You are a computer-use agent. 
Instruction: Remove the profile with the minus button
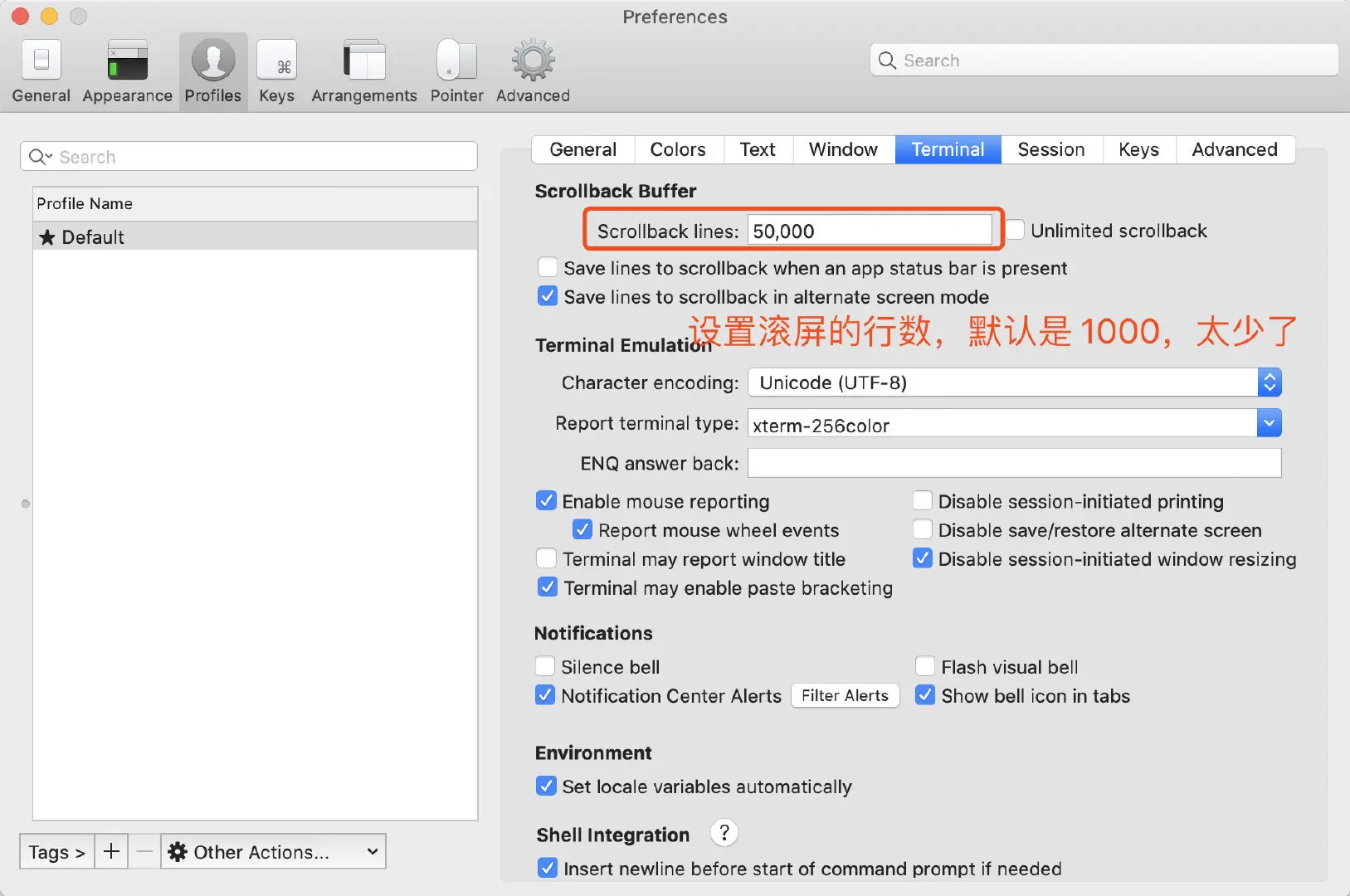[x=144, y=851]
